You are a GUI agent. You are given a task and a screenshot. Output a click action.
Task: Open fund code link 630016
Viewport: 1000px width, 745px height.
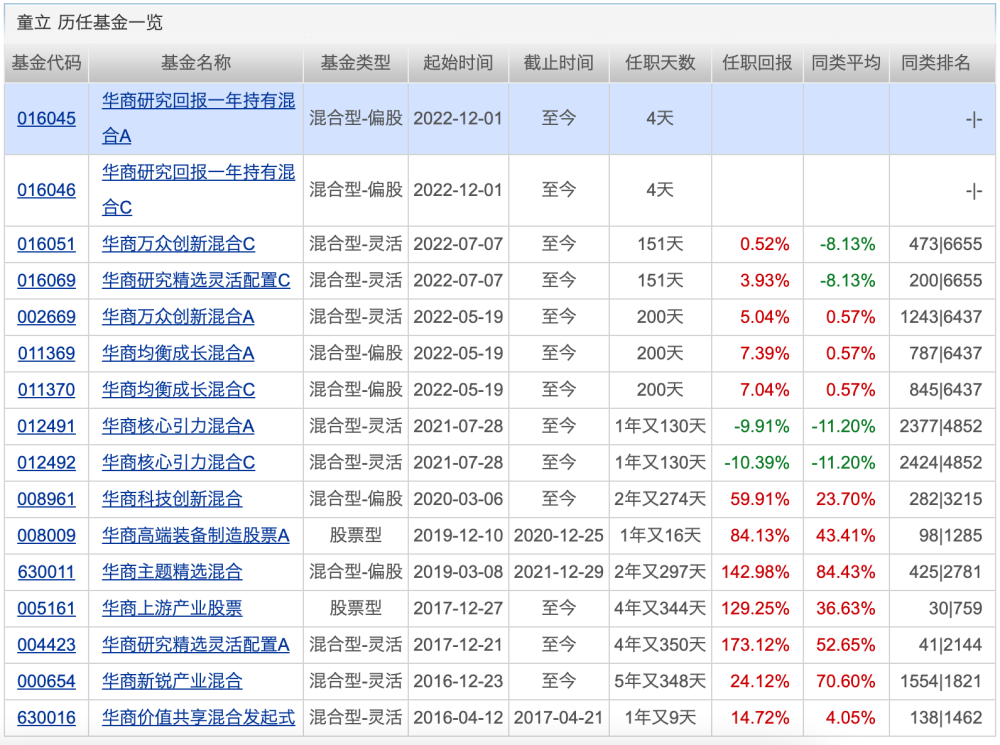(x=47, y=718)
